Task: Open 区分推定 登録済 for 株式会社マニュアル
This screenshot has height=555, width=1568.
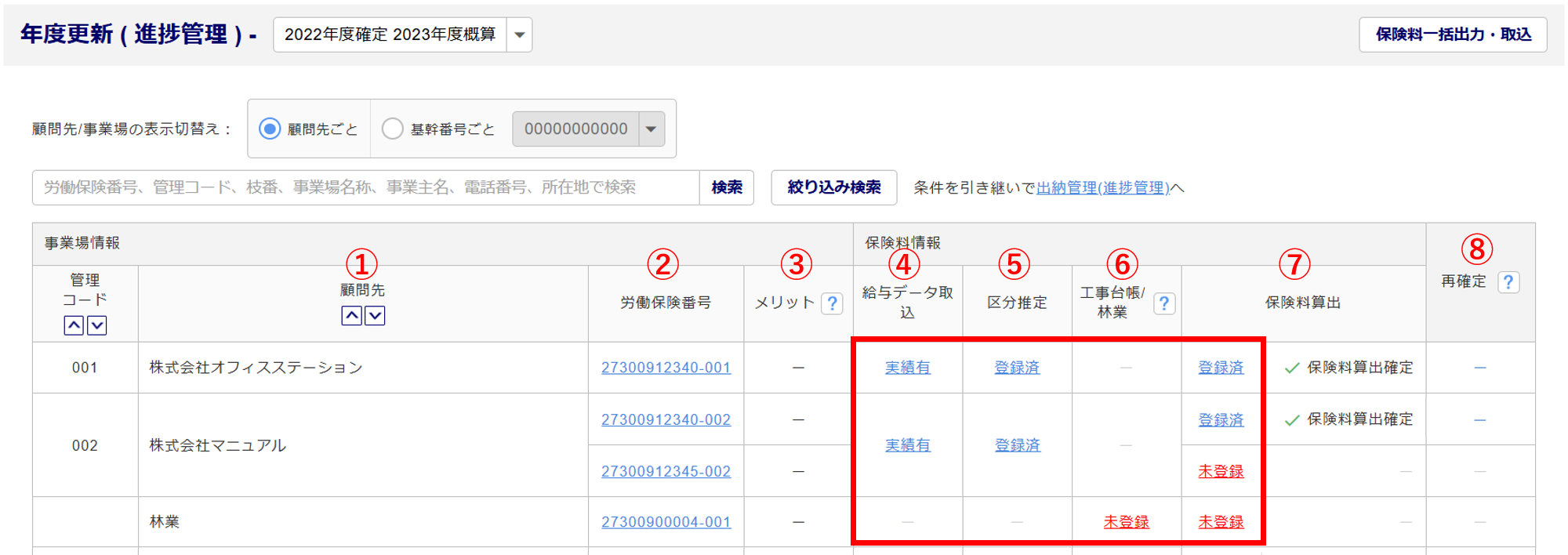Action: (1017, 445)
